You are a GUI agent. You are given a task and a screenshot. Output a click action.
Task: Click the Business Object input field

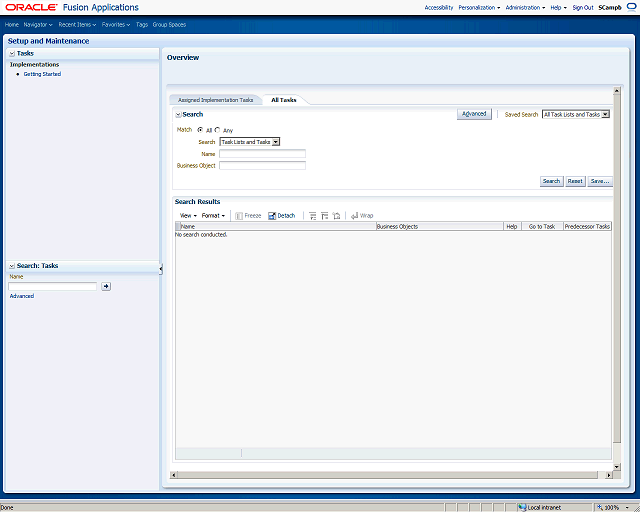(x=262, y=165)
